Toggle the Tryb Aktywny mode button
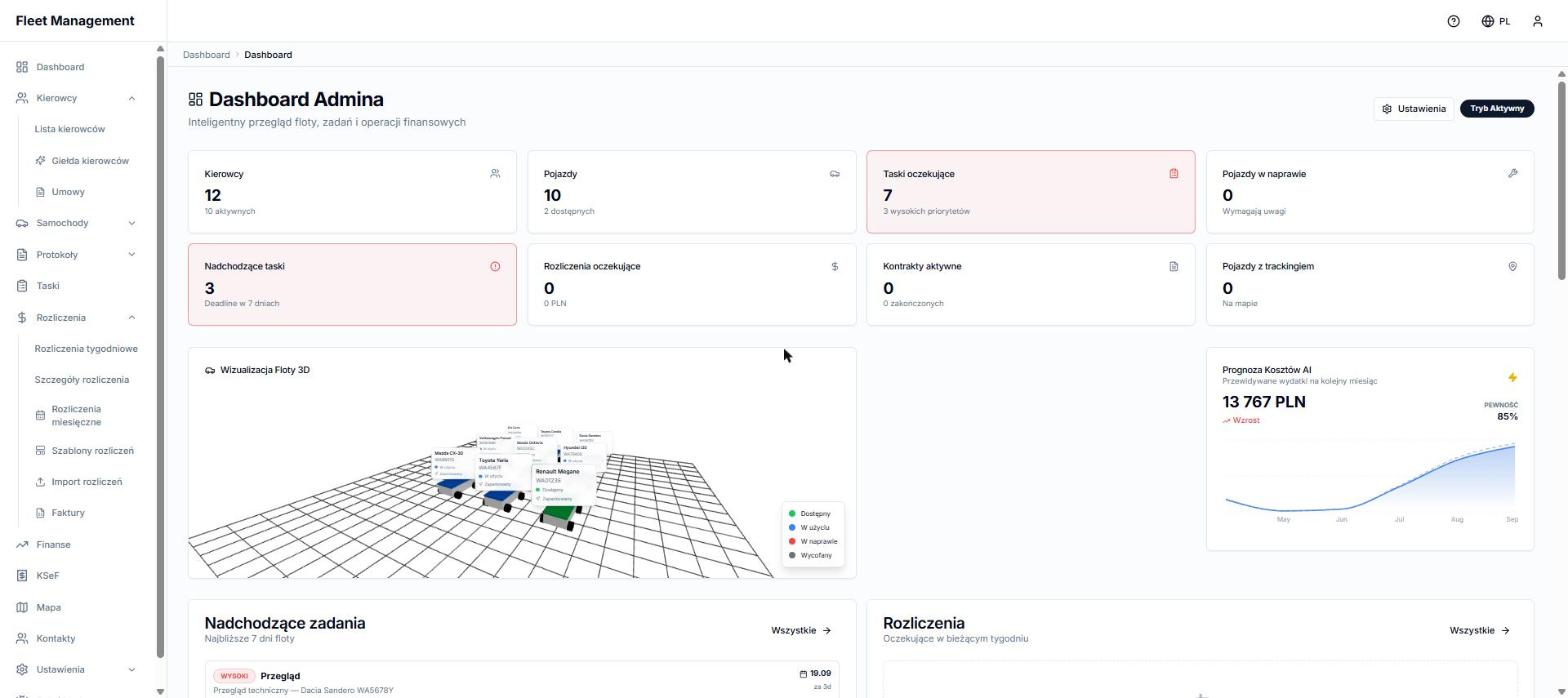The image size is (1568, 698). tap(1497, 109)
